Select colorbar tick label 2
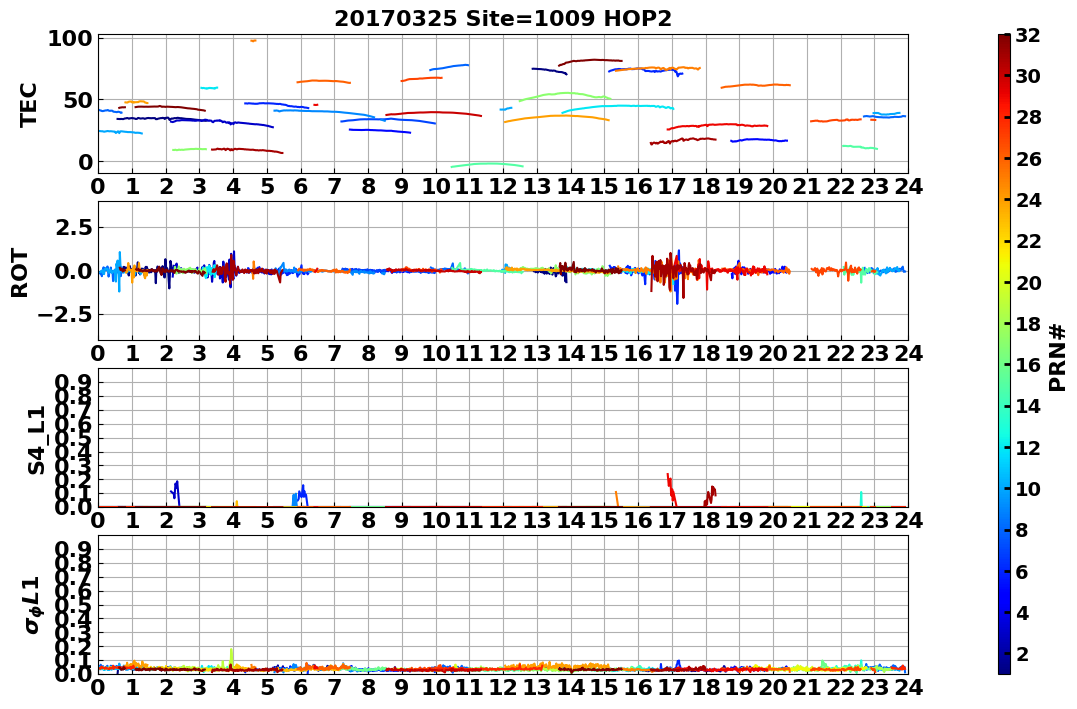 click(1022, 653)
